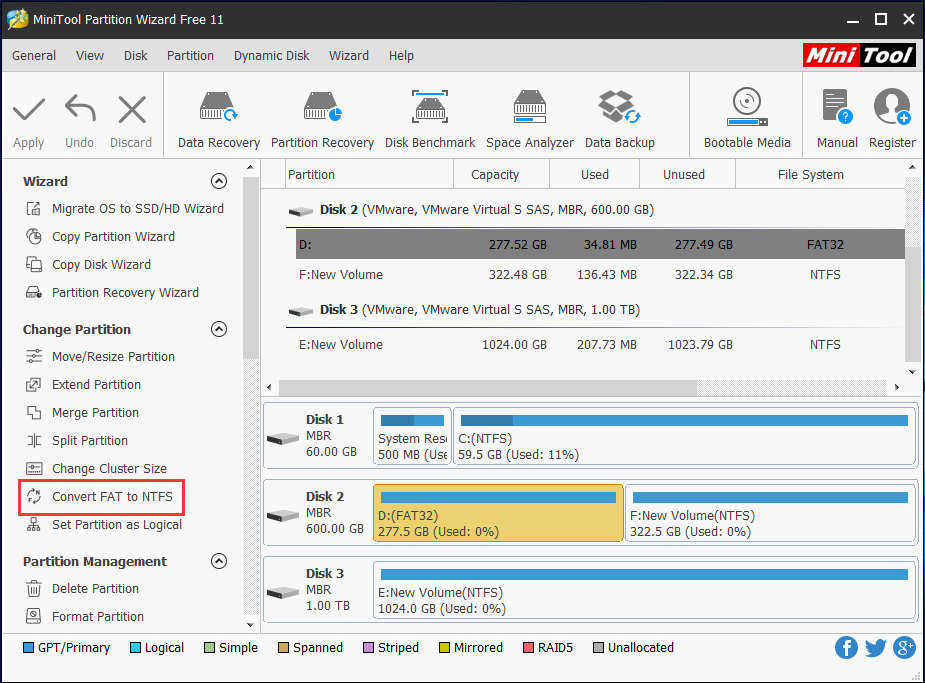
Task: Open the Manual help icon
Action: 837,119
